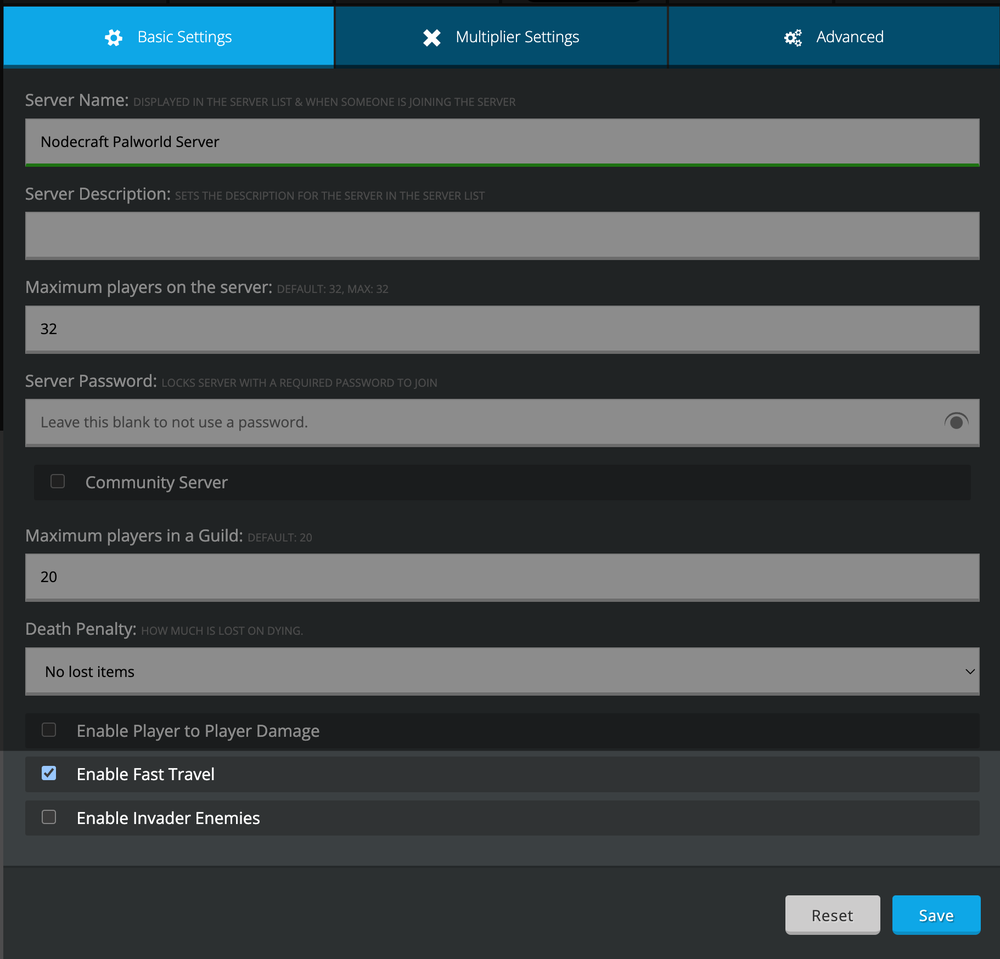Click the gear icon on Basic Settings tab
Screen dimensions: 1000x959
coord(113,36)
